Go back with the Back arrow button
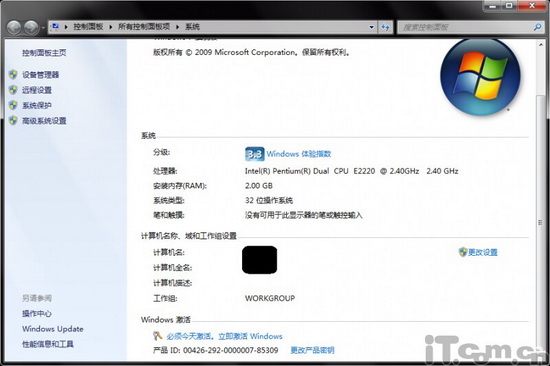The height and width of the screenshot is (366, 550). click(14, 27)
